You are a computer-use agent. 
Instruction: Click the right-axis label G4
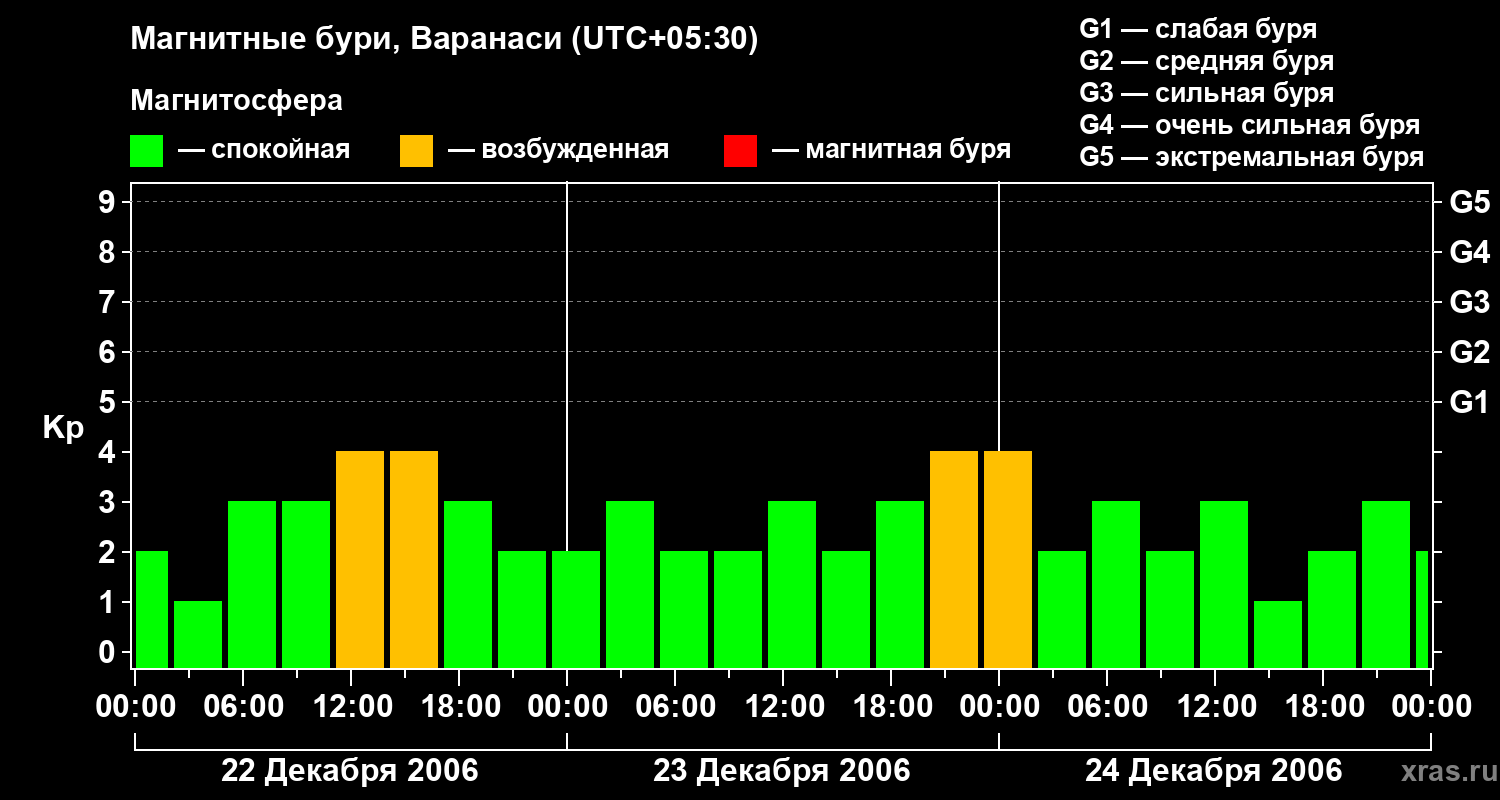point(1469,252)
